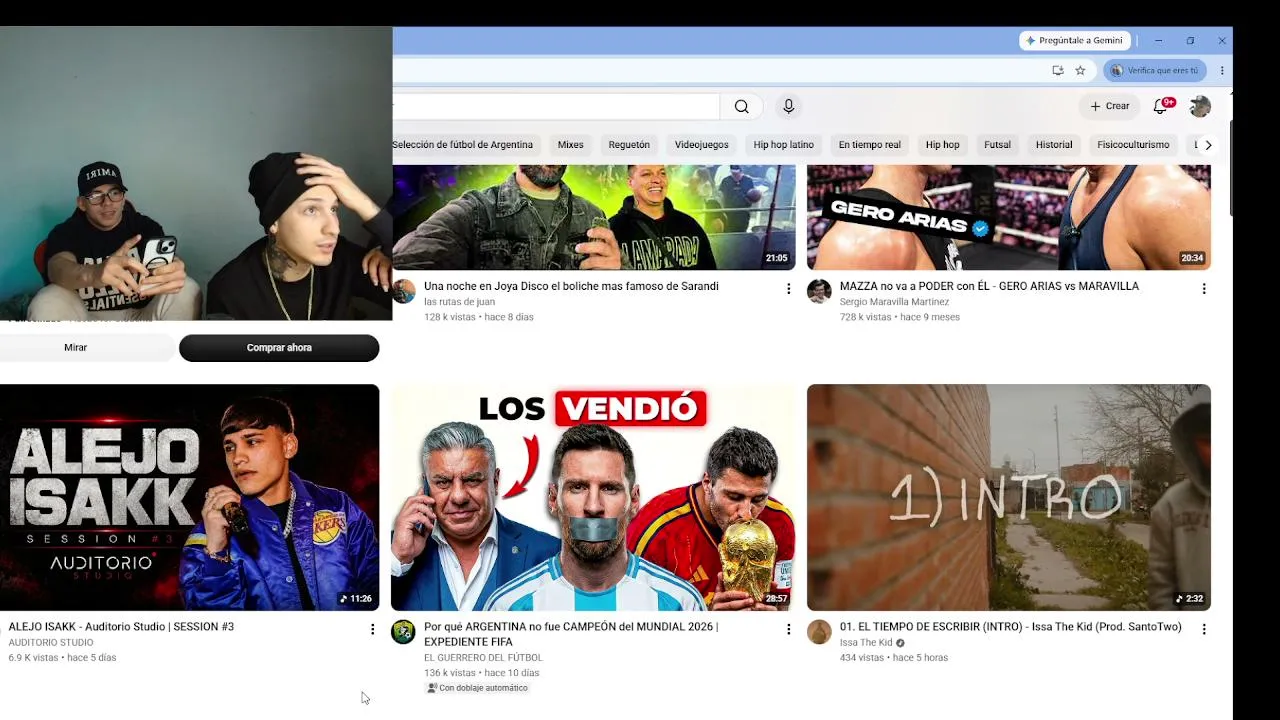Open the 1) INTRO brick wall thumbnail
Image resolution: width=1280 pixels, height=720 pixels.
(x=1009, y=497)
